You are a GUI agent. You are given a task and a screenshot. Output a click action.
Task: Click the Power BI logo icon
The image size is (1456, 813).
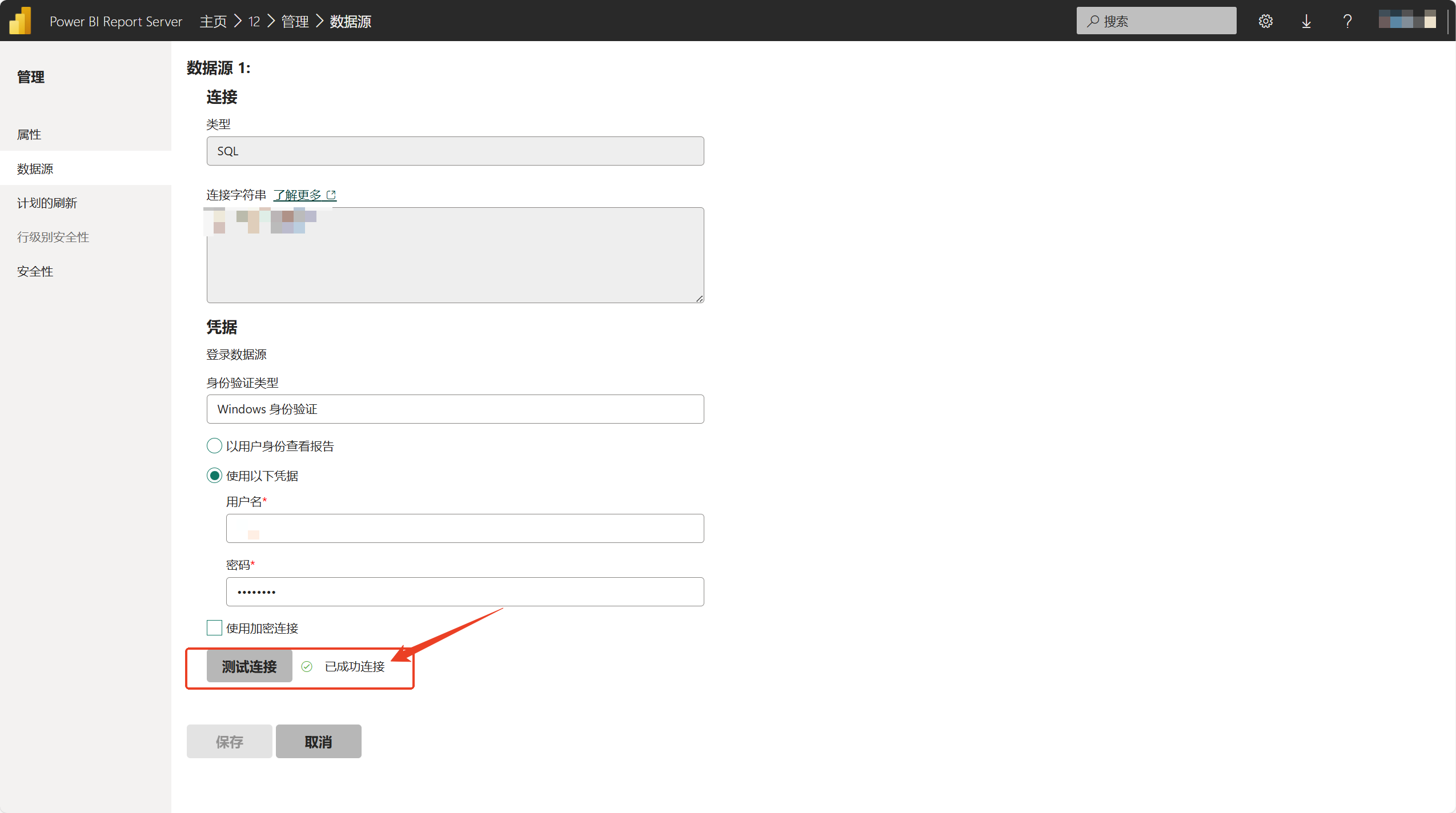tap(21, 21)
